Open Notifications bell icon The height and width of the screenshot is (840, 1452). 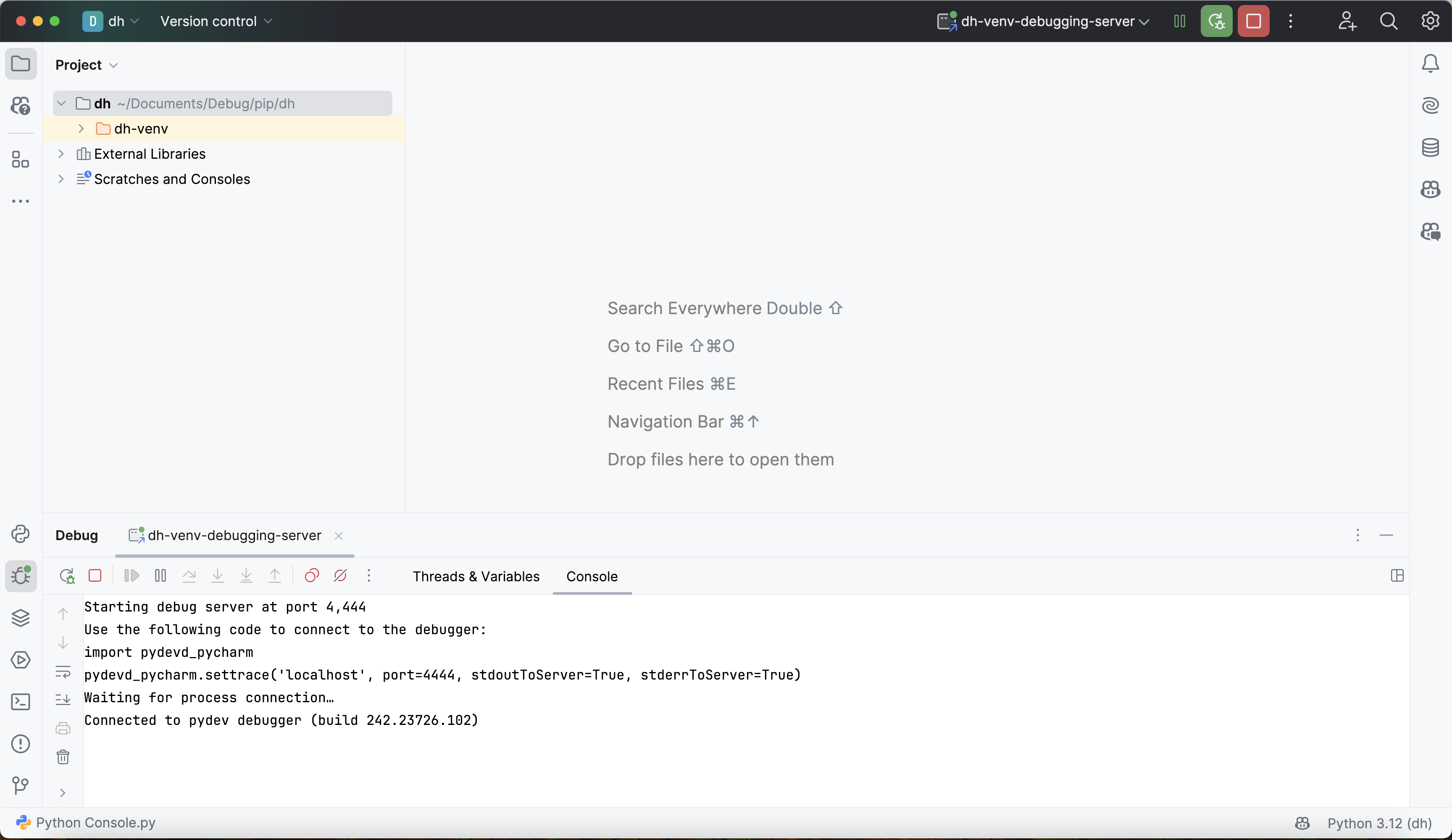pyautogui.click(x=1430, y=63)
